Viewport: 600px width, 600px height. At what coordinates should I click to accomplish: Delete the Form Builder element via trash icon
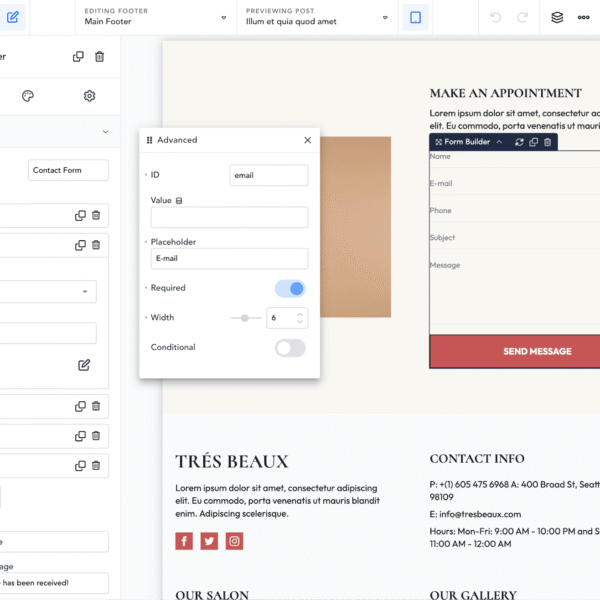pyautogui.click(x=548, y=142)
